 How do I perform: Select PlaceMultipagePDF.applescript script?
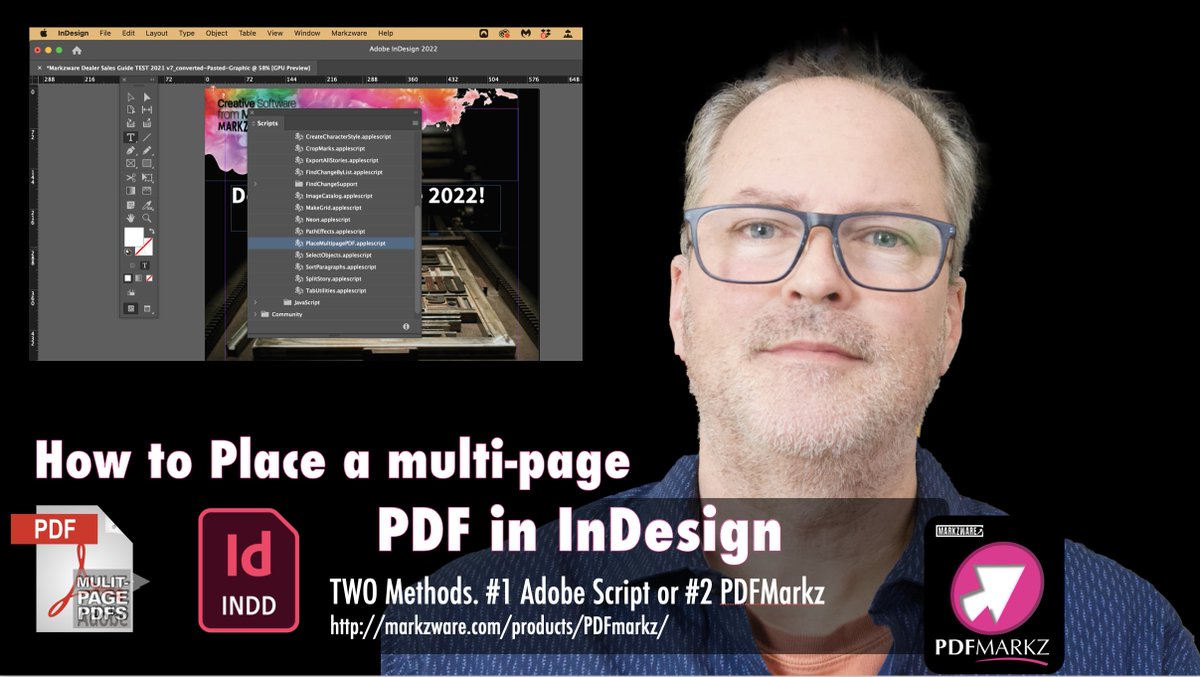pos(332,243)
